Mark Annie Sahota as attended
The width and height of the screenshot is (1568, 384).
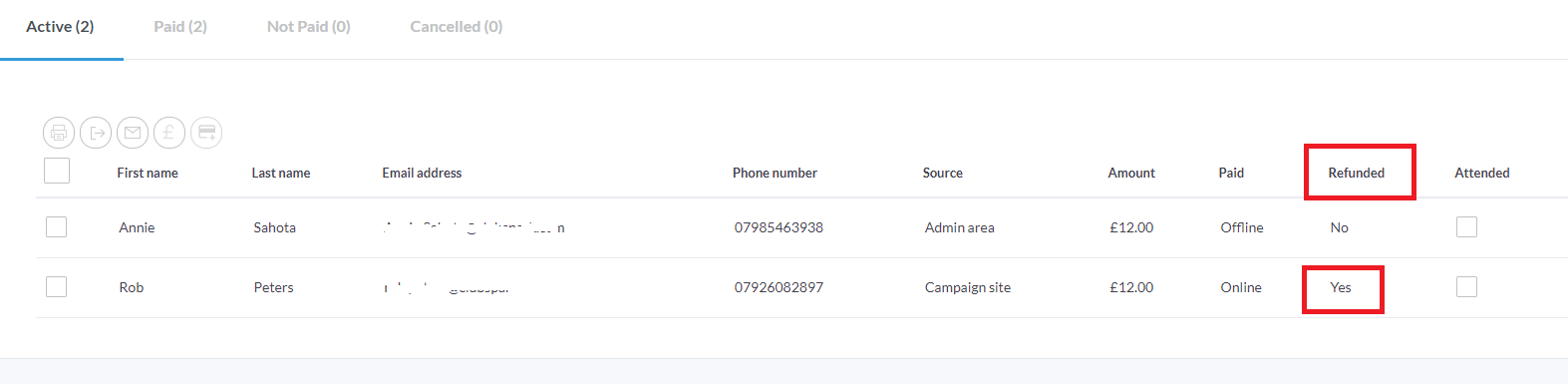click(x=1466, y=227)
